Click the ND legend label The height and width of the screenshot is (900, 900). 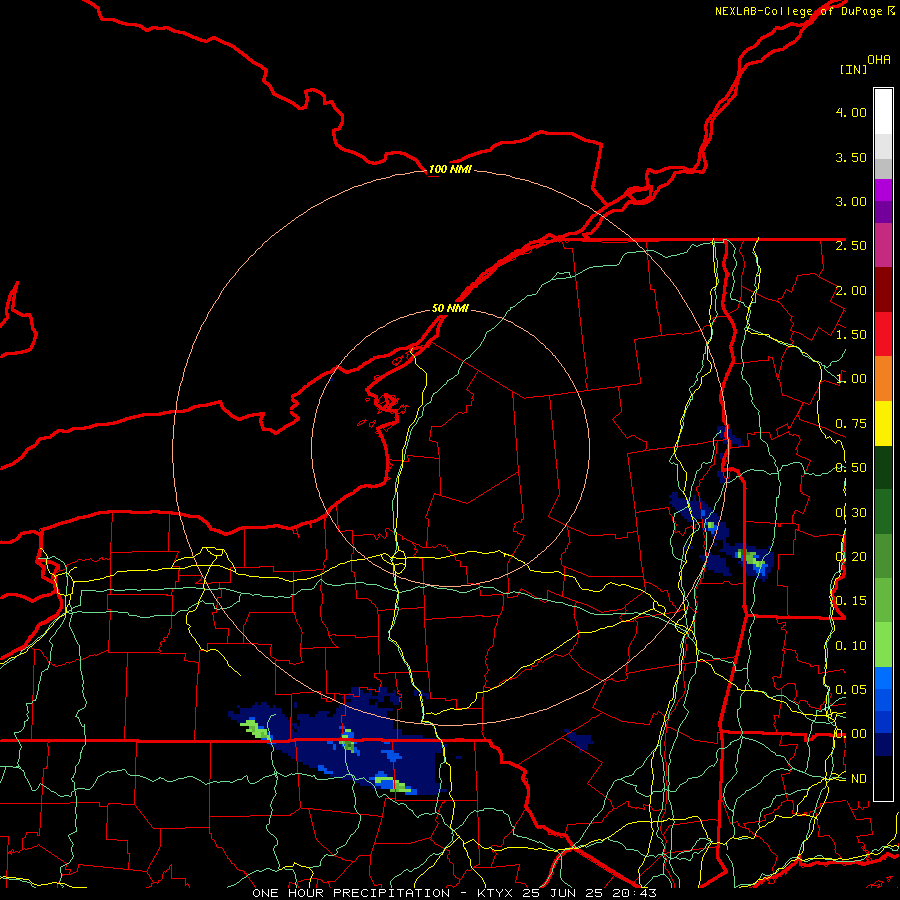pos(859,779)
